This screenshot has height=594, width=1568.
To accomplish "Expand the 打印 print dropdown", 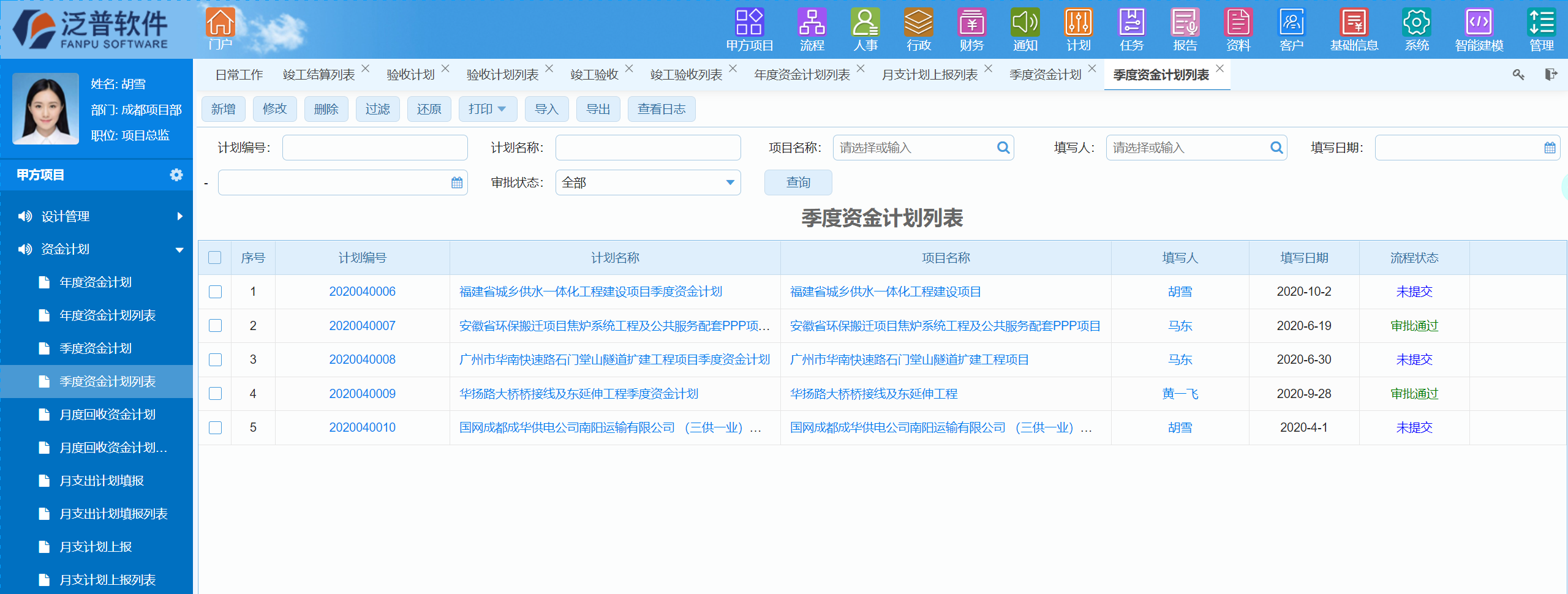I will click(x=488, y=110).
